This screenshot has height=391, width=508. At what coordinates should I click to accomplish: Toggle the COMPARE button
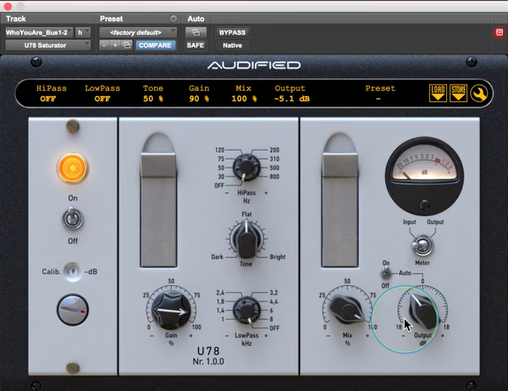coord(155,45)
